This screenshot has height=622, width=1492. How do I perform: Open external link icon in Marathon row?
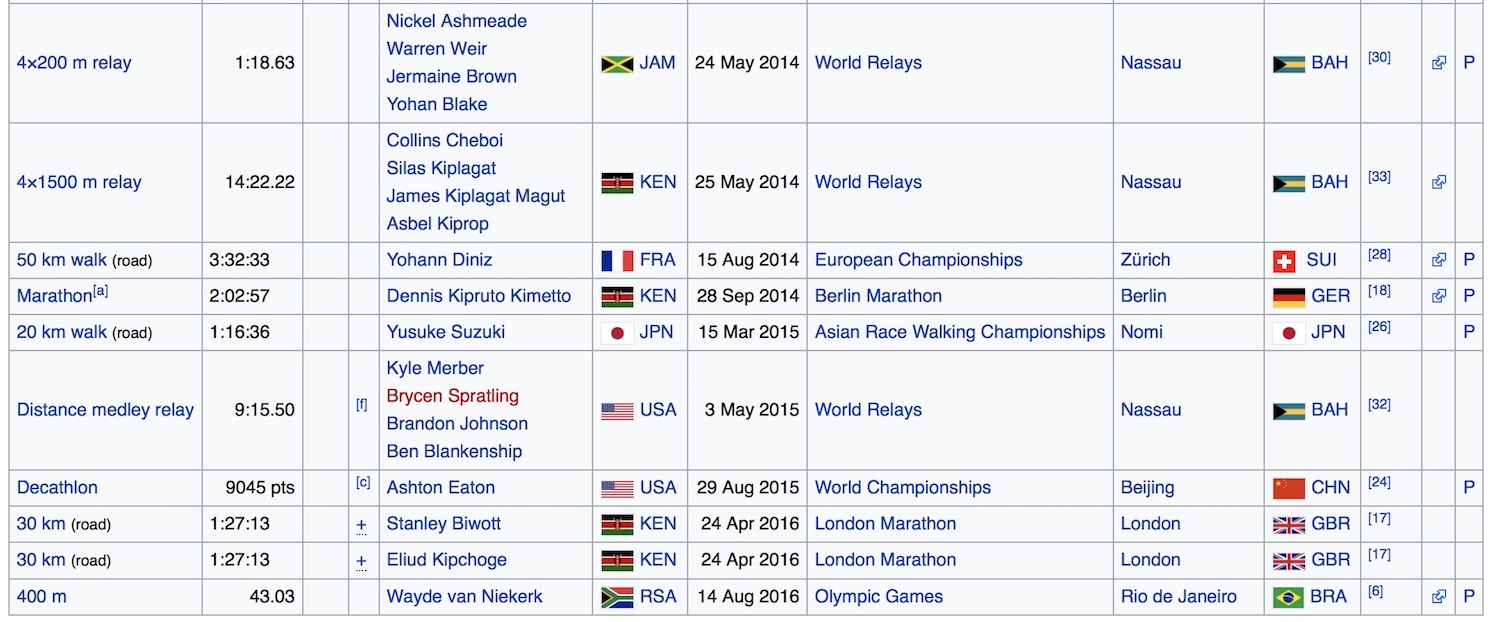[1438, 297]
